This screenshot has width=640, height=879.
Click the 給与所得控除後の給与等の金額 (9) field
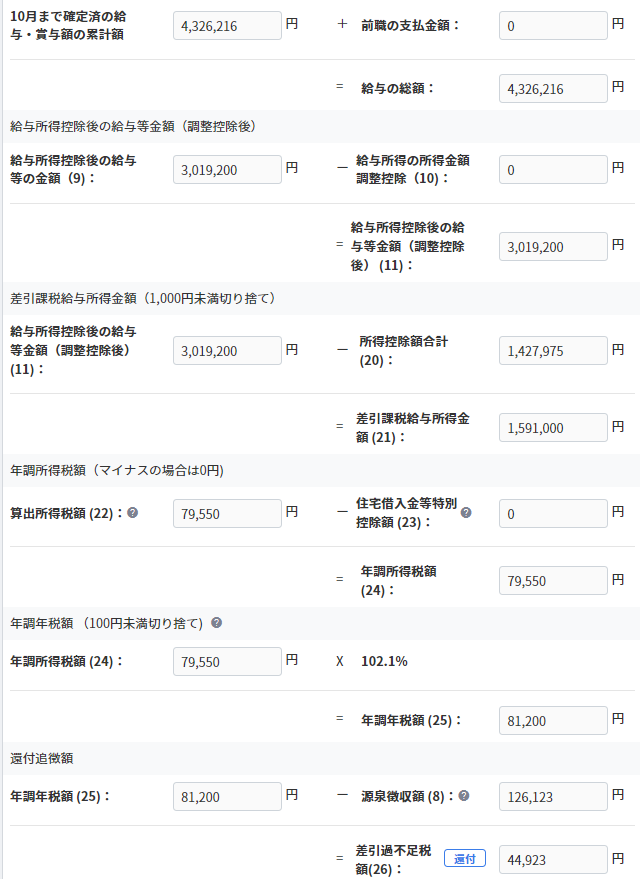(227, 170)
